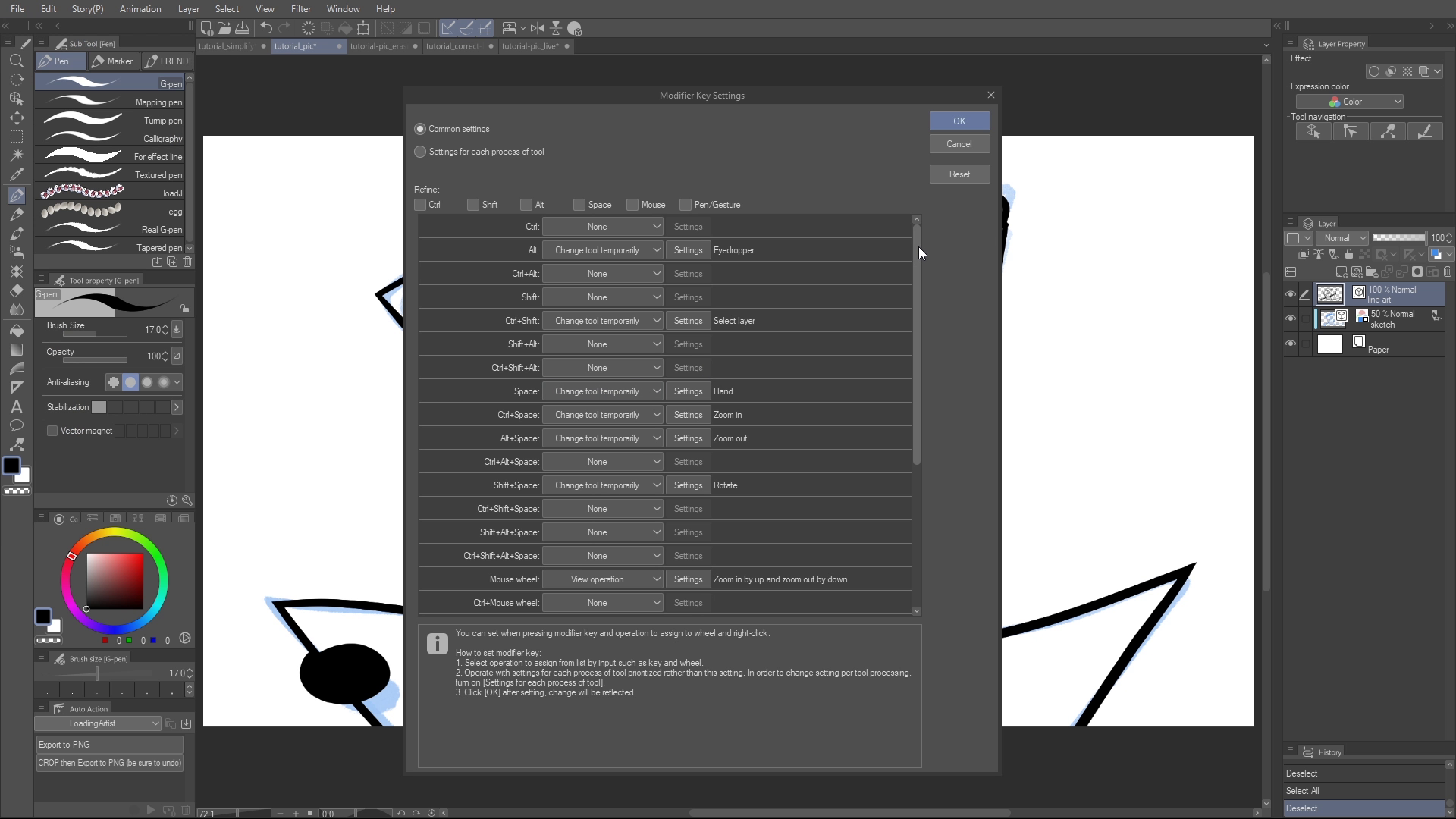Click the Eyedropper tool icon
Screen dimensions: 1456x819
[x=17, y=174]
